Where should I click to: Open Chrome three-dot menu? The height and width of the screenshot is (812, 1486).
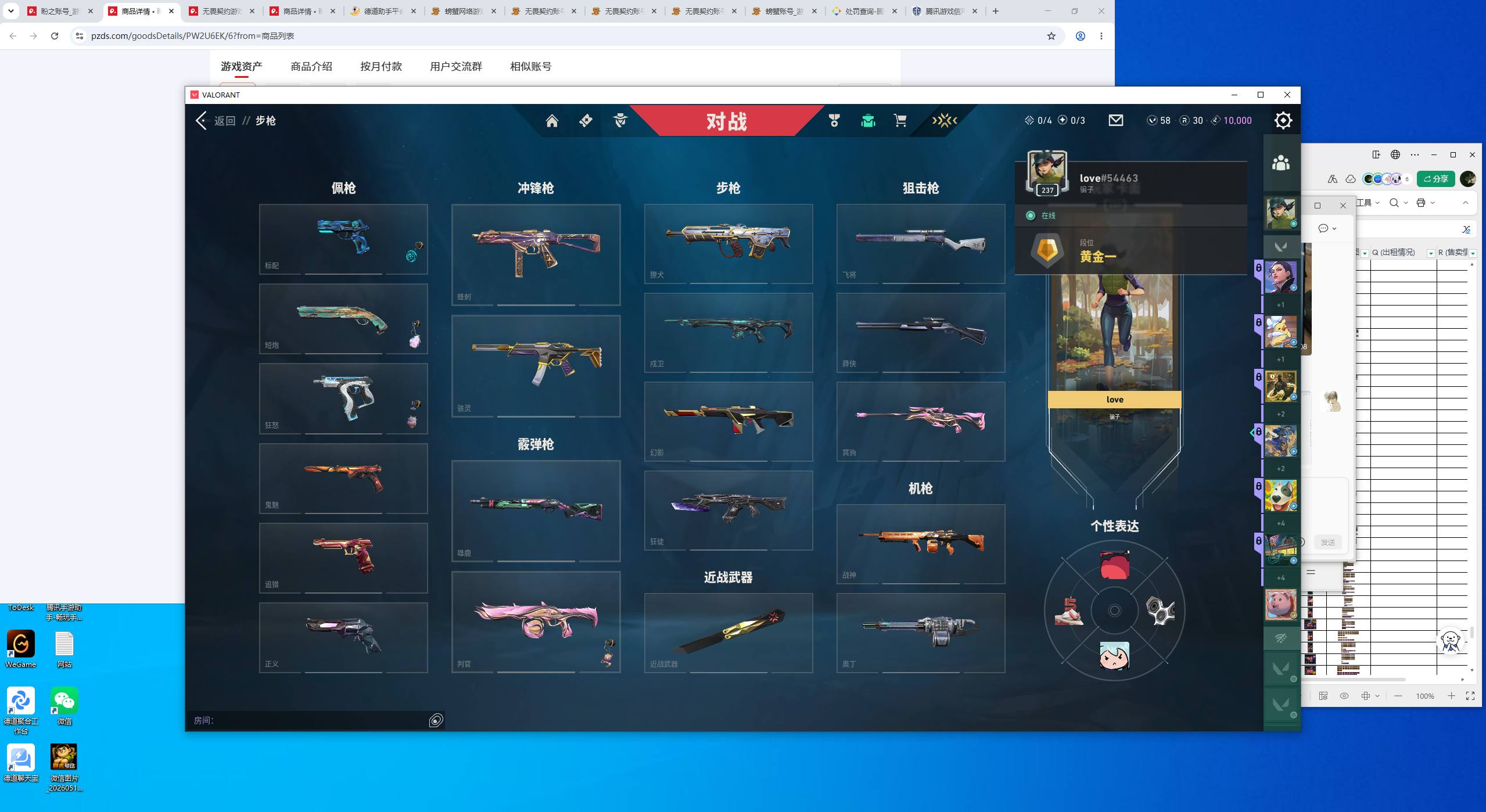pos(1101,36)
